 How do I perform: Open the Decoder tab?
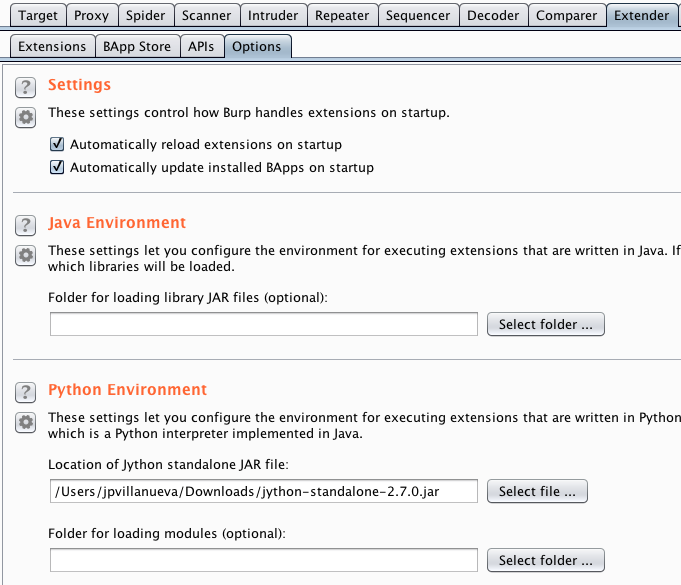(493, 15)
